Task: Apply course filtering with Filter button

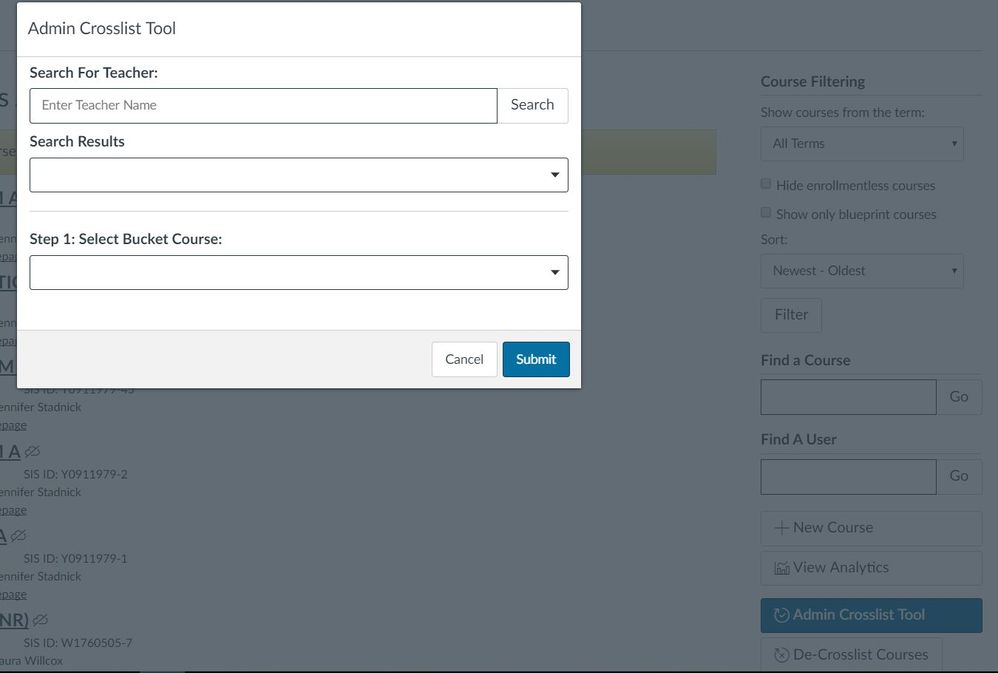Action: (x=791, y=315)
